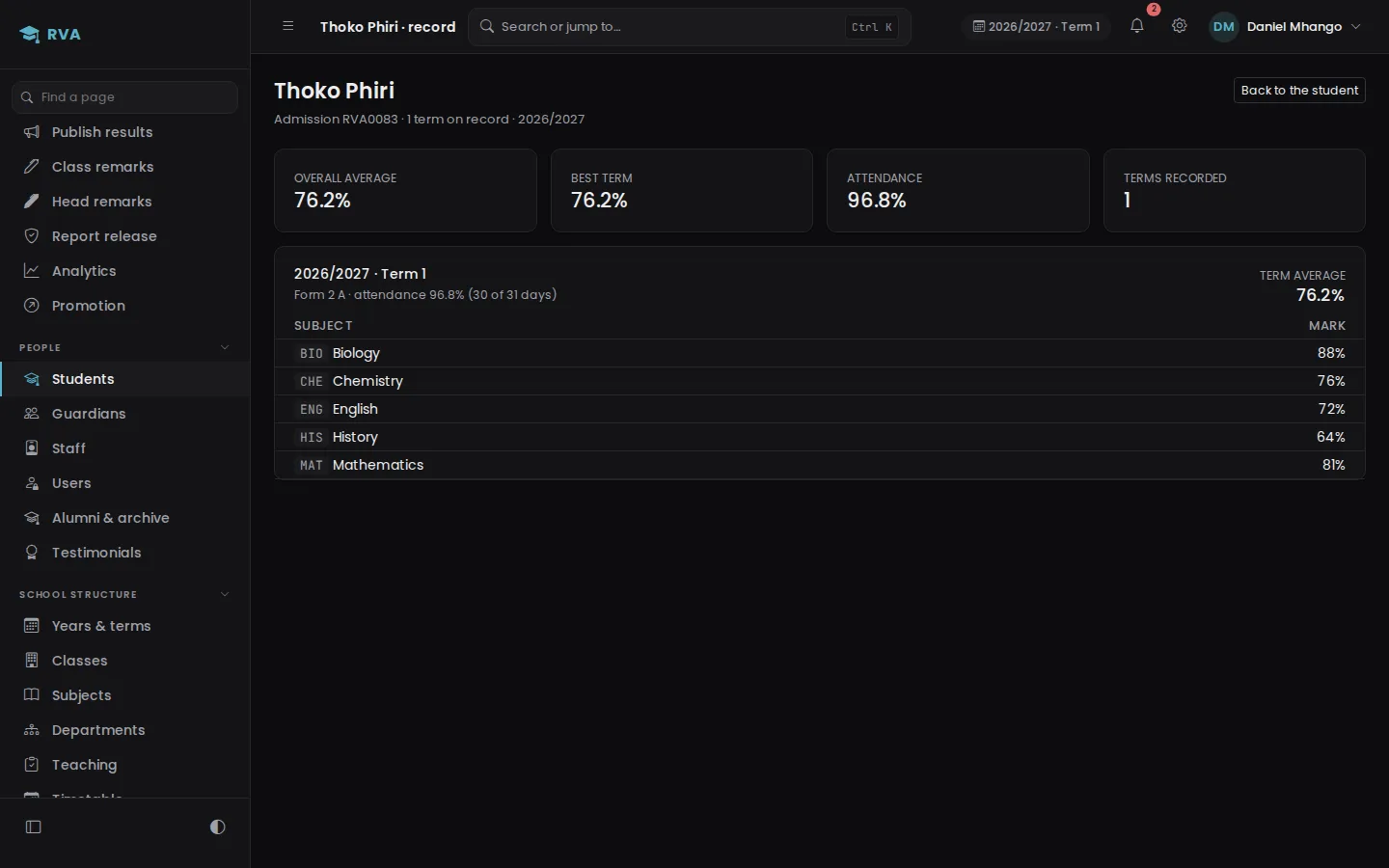Select the Biology subject row
Image resolution: width=1389 pixels, height=868 pixels.
(x=820, y=353)
